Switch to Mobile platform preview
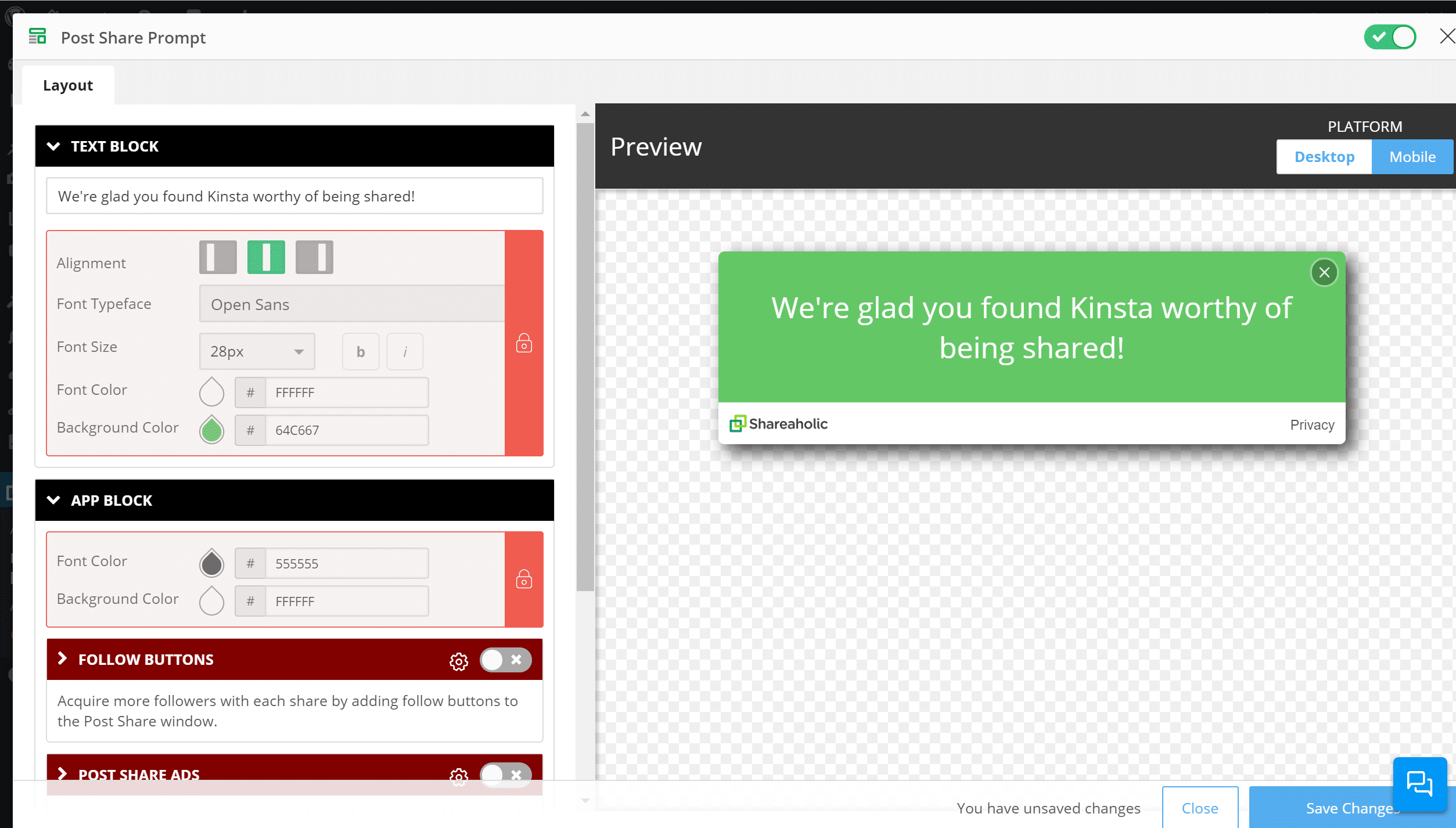The width and height of the screenshot is (1456, 828). 1413,156
